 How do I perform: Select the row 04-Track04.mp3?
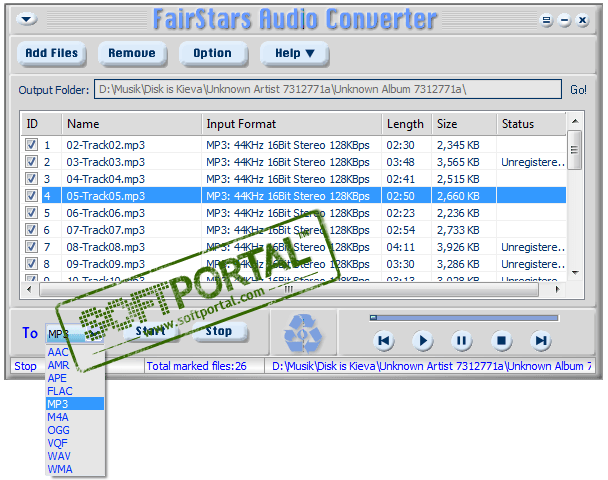point(294,179)
